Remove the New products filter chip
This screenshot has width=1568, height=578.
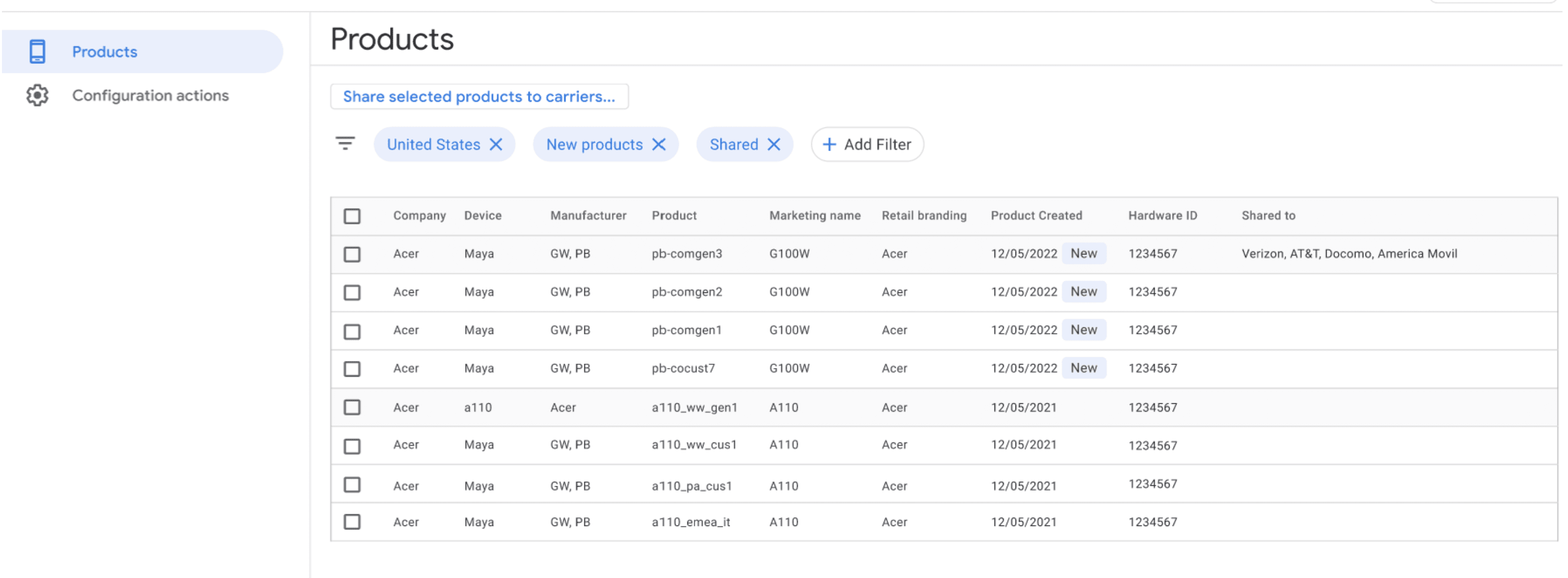pos(658,144)
